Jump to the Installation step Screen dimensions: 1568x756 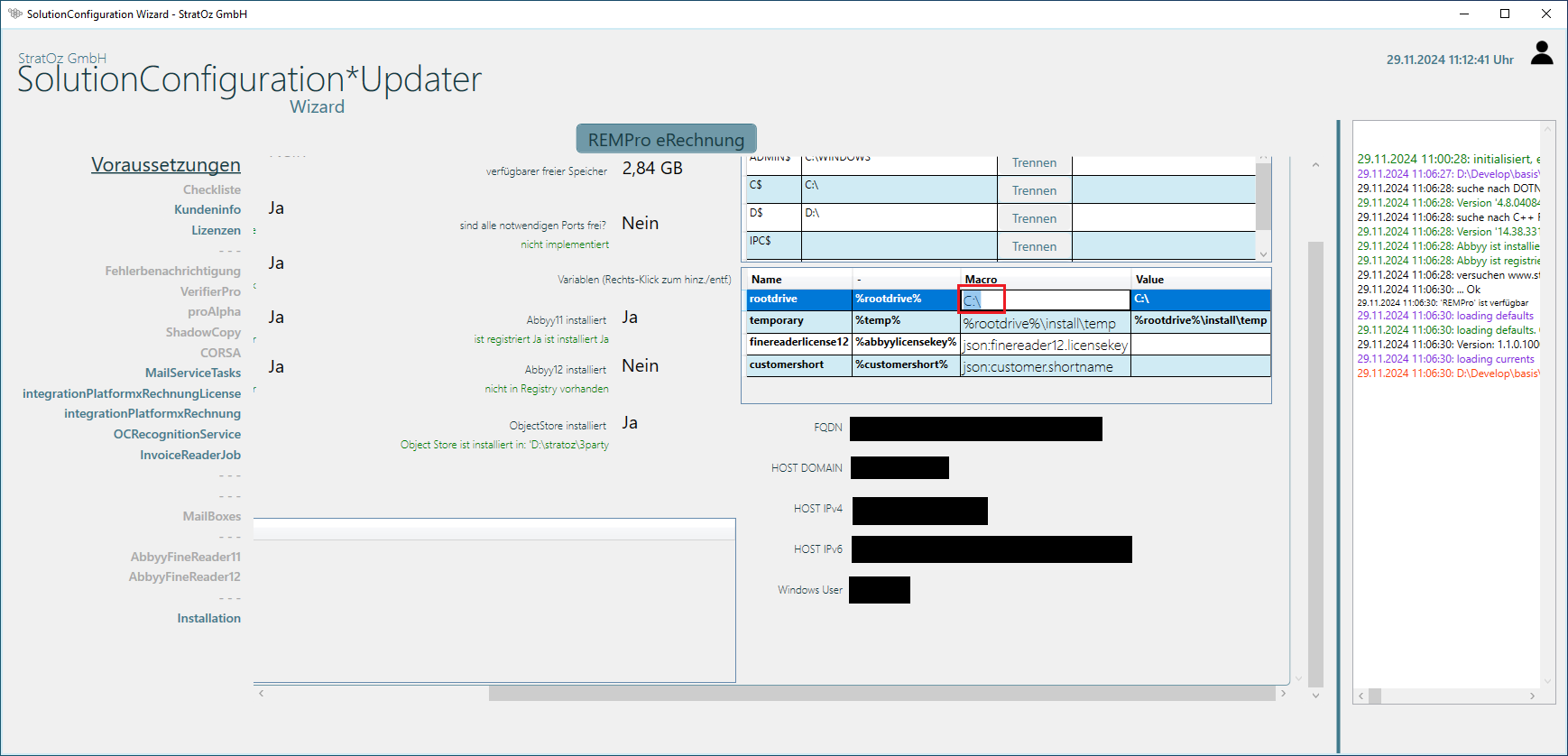coord(208,618)
